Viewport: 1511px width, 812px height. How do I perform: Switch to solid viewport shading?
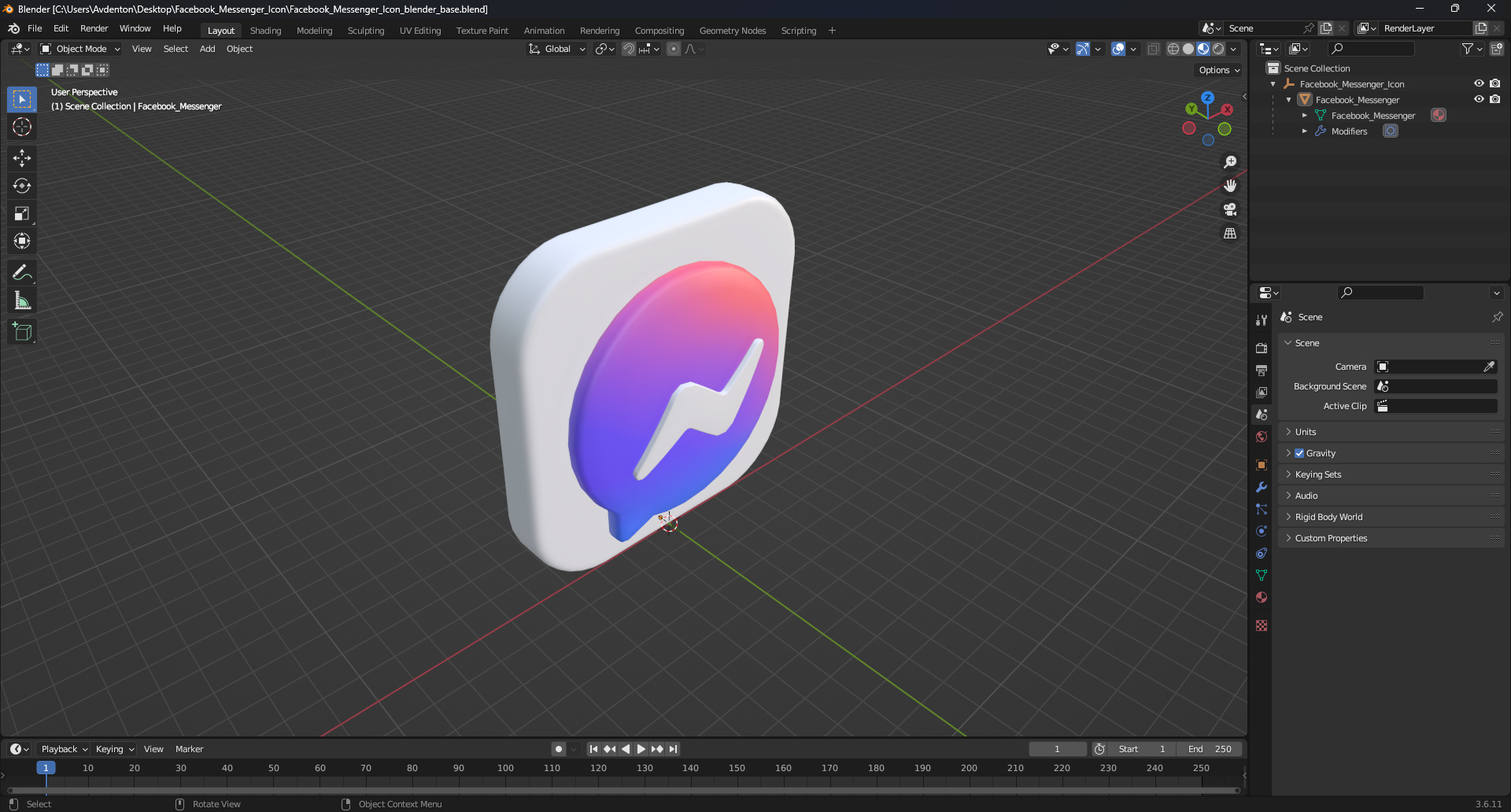pyautogui.click(x=1188, y=49)
